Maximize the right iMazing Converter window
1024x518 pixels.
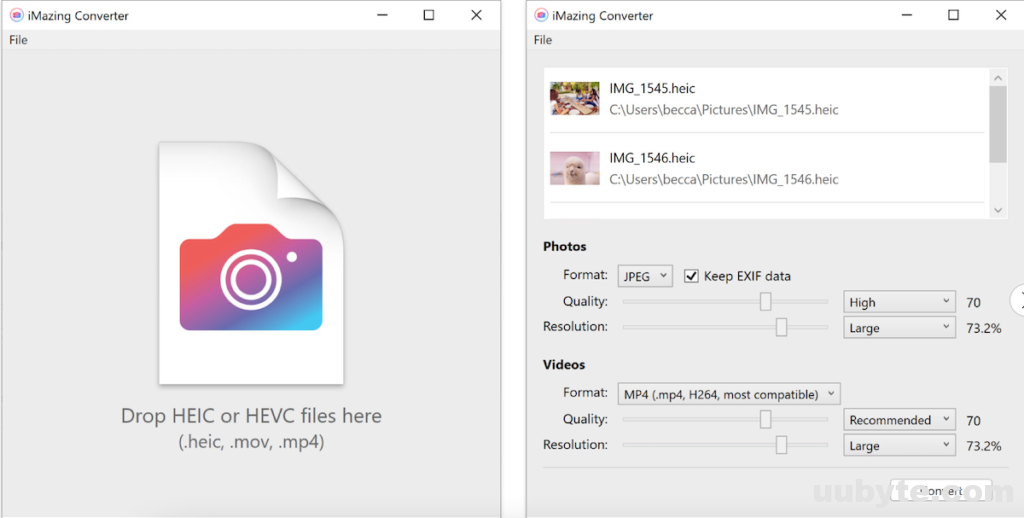pyautogui.click(x=953, y=15)
